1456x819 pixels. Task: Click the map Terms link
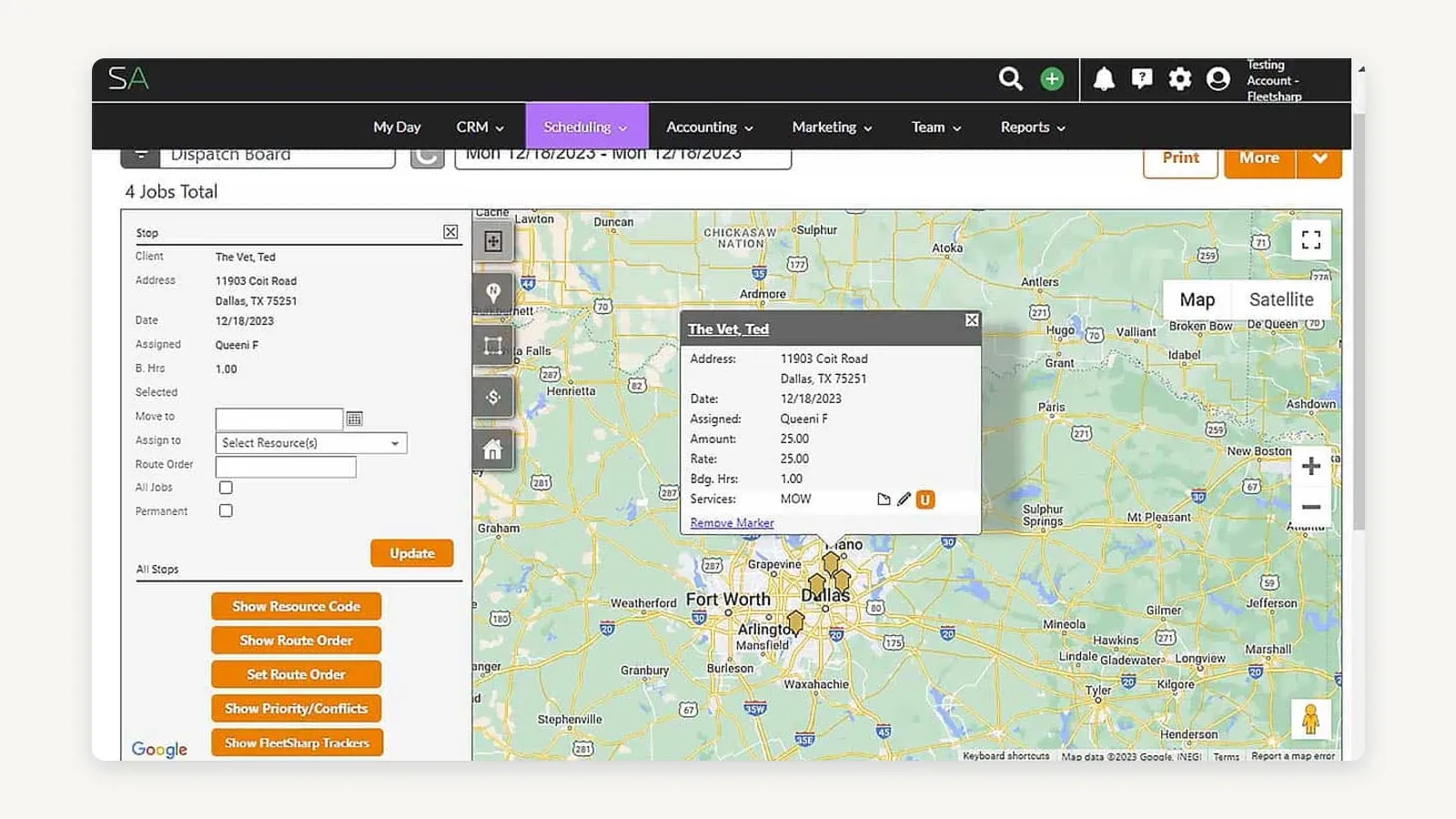coord(1226,756)
